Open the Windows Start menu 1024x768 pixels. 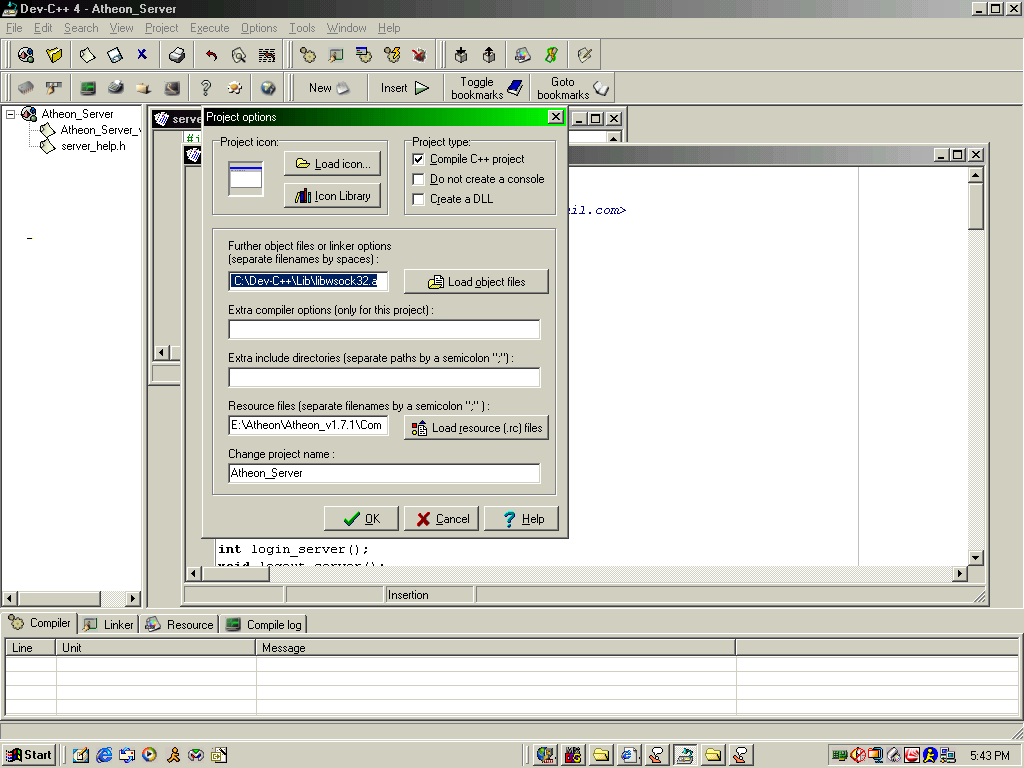[29, 755]
